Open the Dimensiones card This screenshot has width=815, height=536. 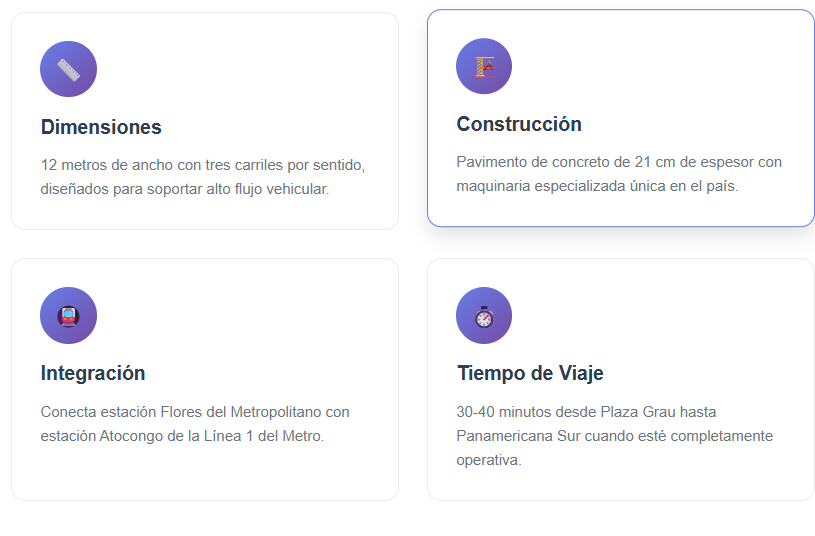(x=205, y=121)
